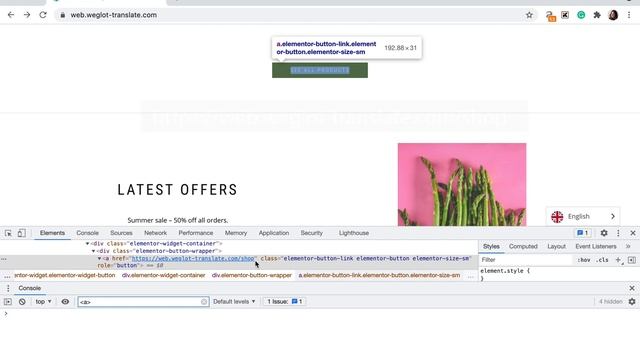
Task: Select breadcrumb div.elementor-button-wrapper
Action: point(251,276)
